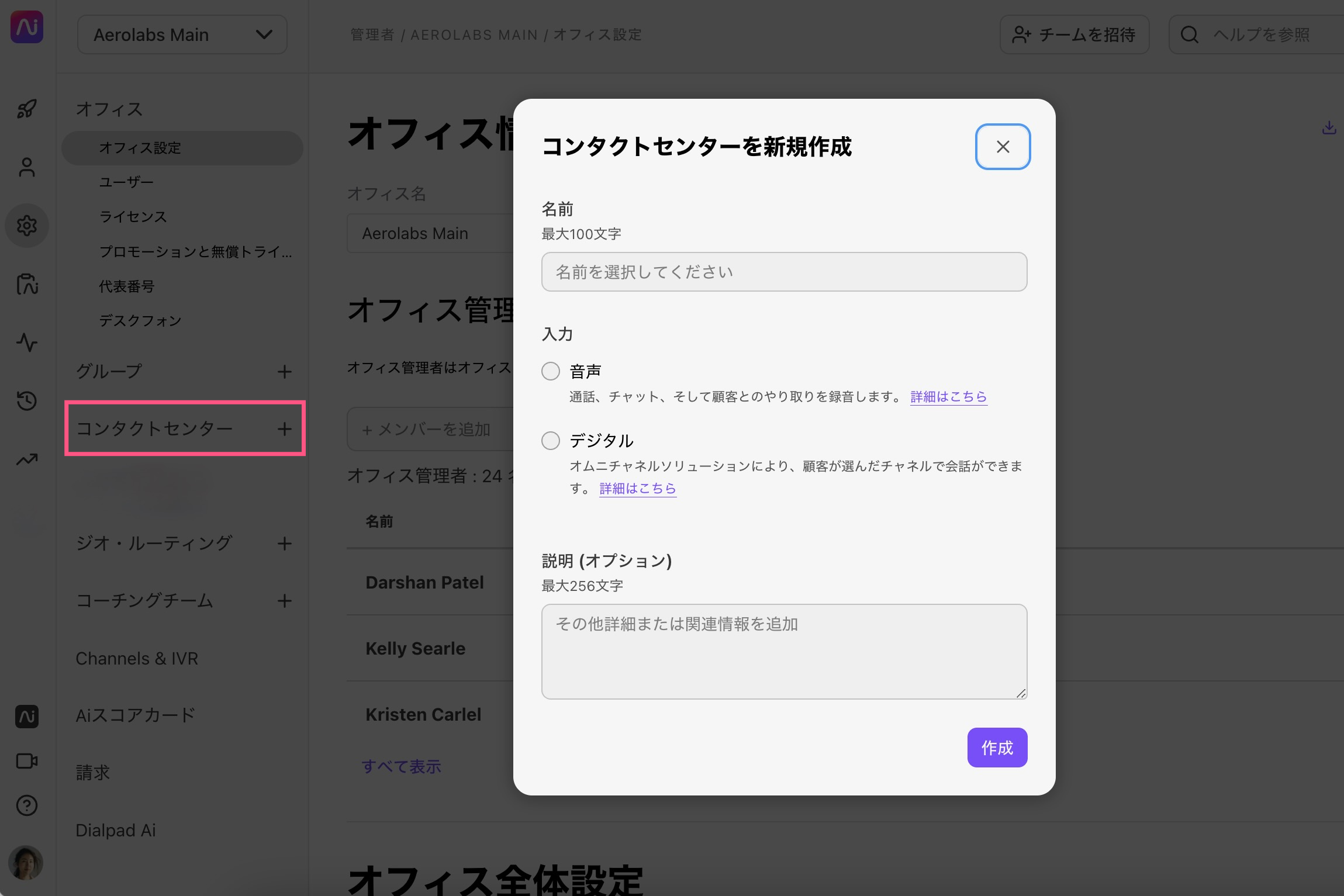Screen dimensions: 1344x896
Task: Open デスクフォン in the sidebar
Action: [x=140, y=321]
